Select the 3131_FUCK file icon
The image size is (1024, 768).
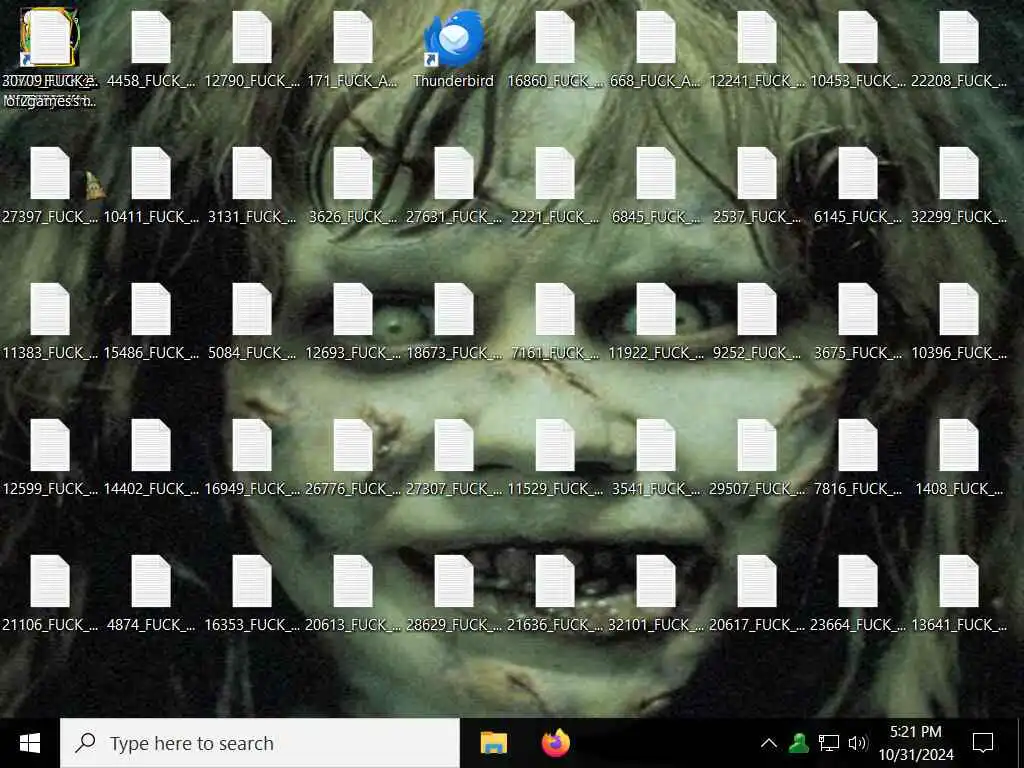point(252,174)
